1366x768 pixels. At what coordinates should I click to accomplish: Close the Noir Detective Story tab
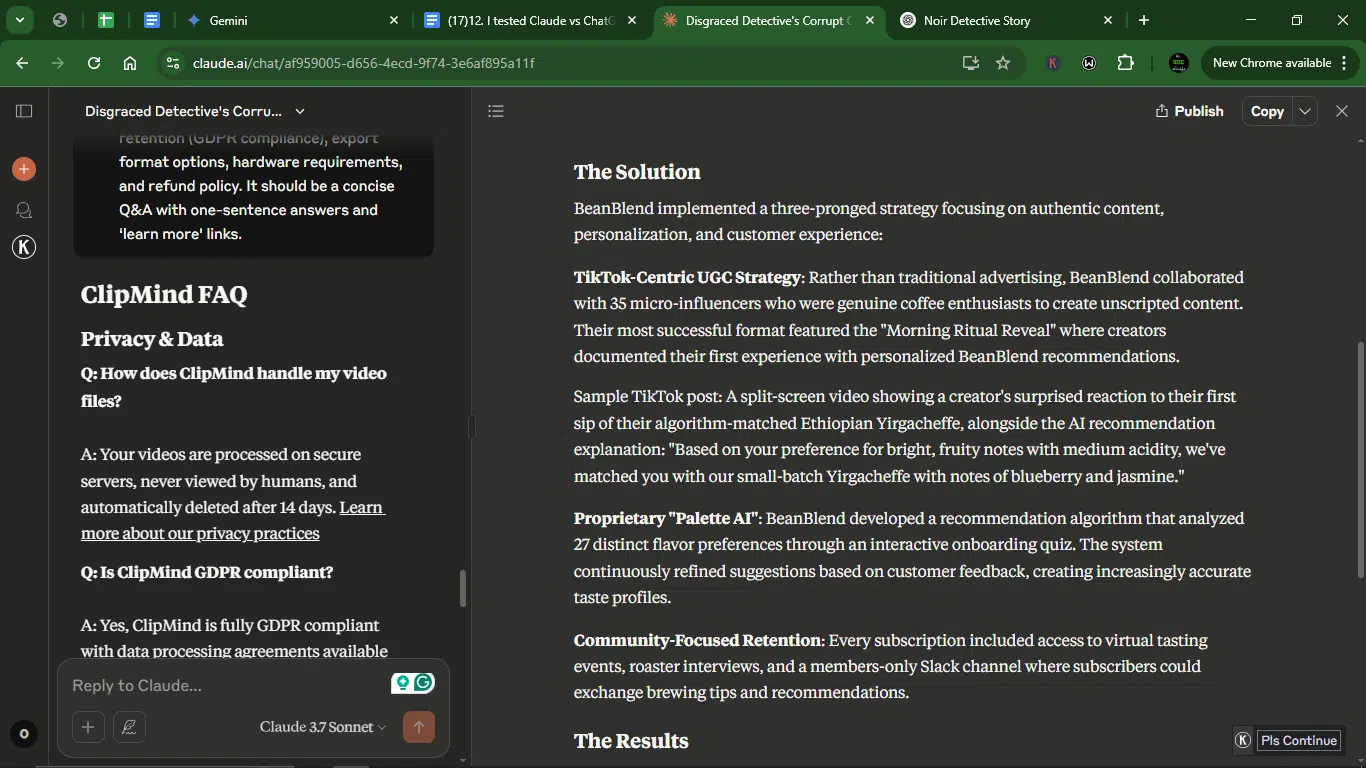pyautogui.click(x=1108, y=20)
